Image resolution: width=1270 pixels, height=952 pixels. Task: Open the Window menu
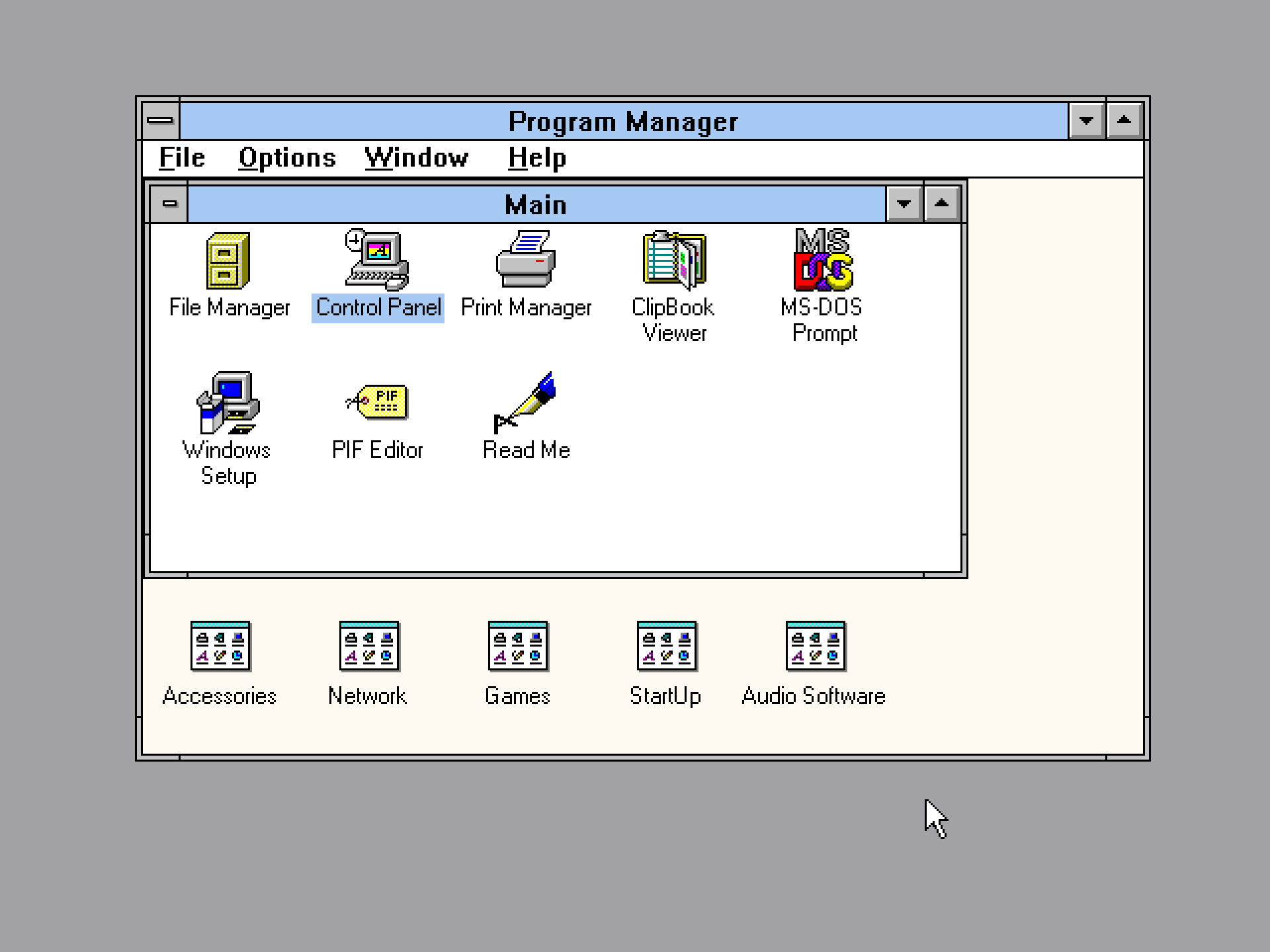tap(416, 158)
